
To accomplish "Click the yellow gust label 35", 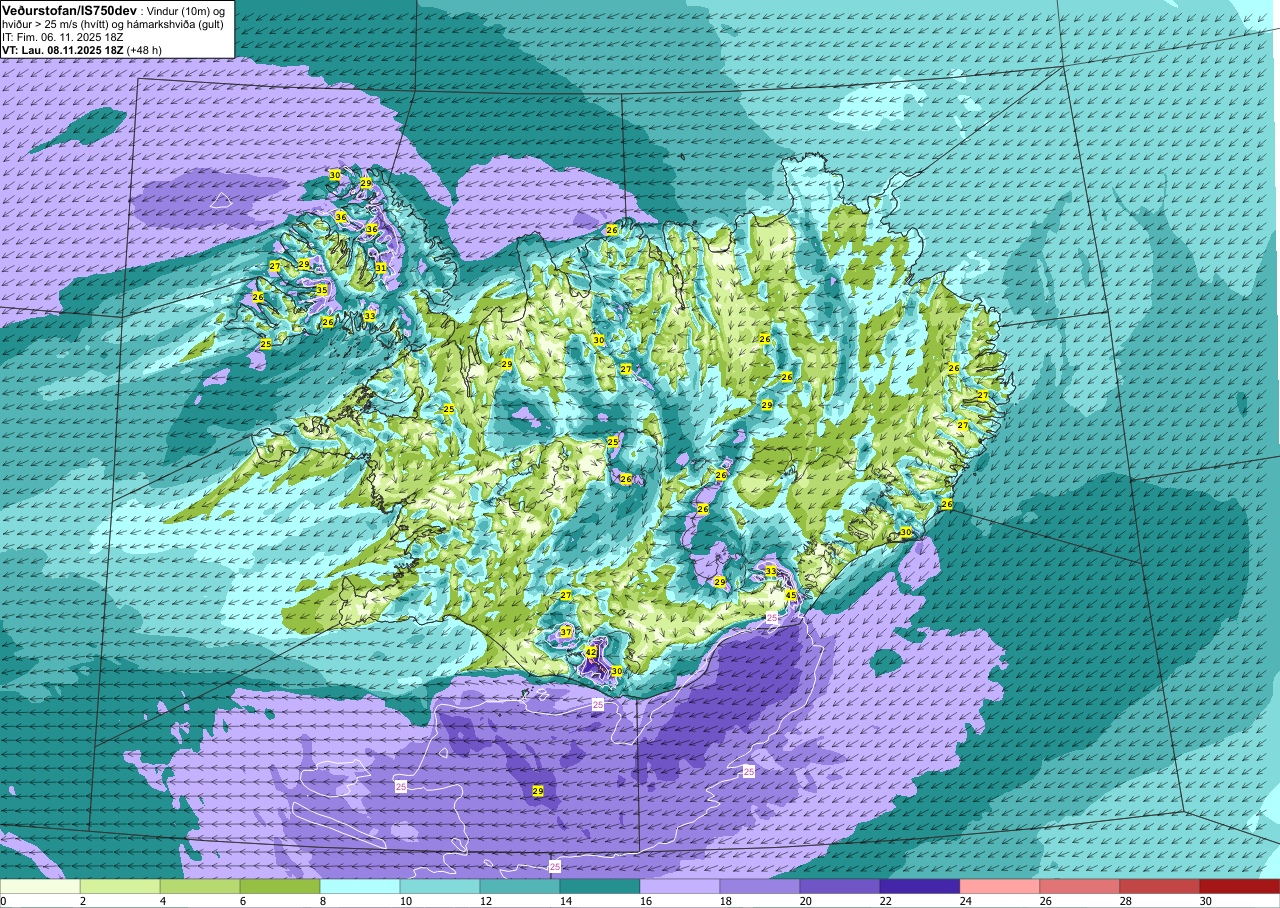I will pyautogui.click(x=321, y=290).
